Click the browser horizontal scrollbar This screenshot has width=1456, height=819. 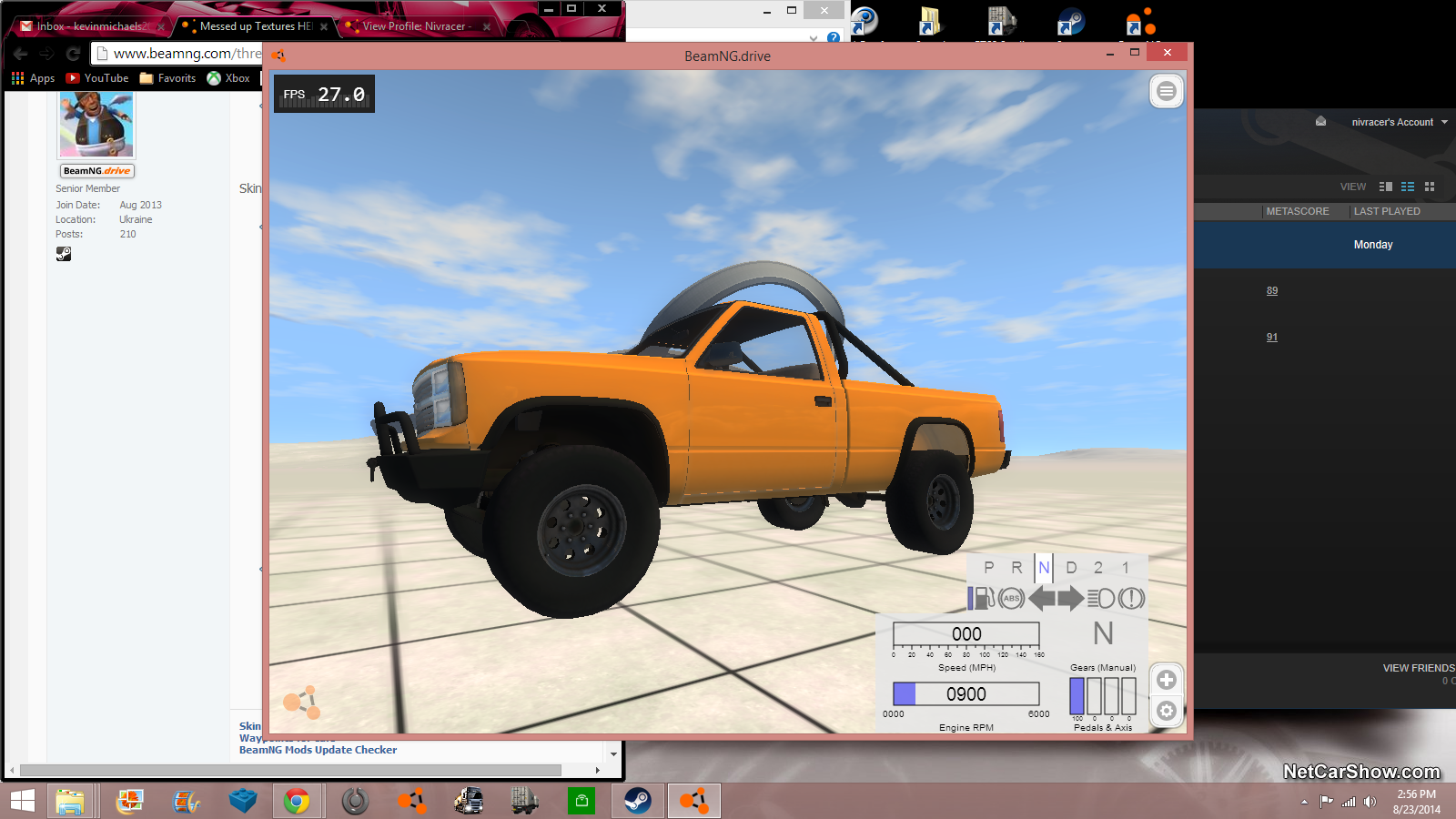[x=291, y=770]
